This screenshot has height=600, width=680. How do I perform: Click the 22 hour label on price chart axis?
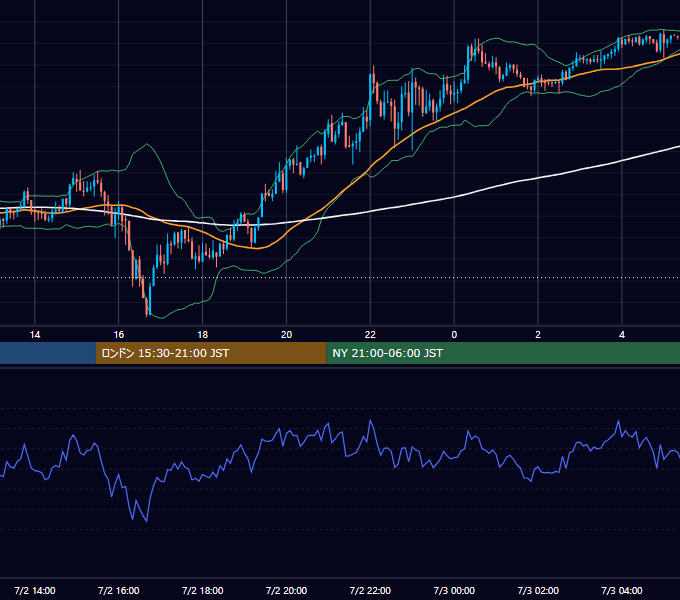pyautogui.click(x=370, y=335)
